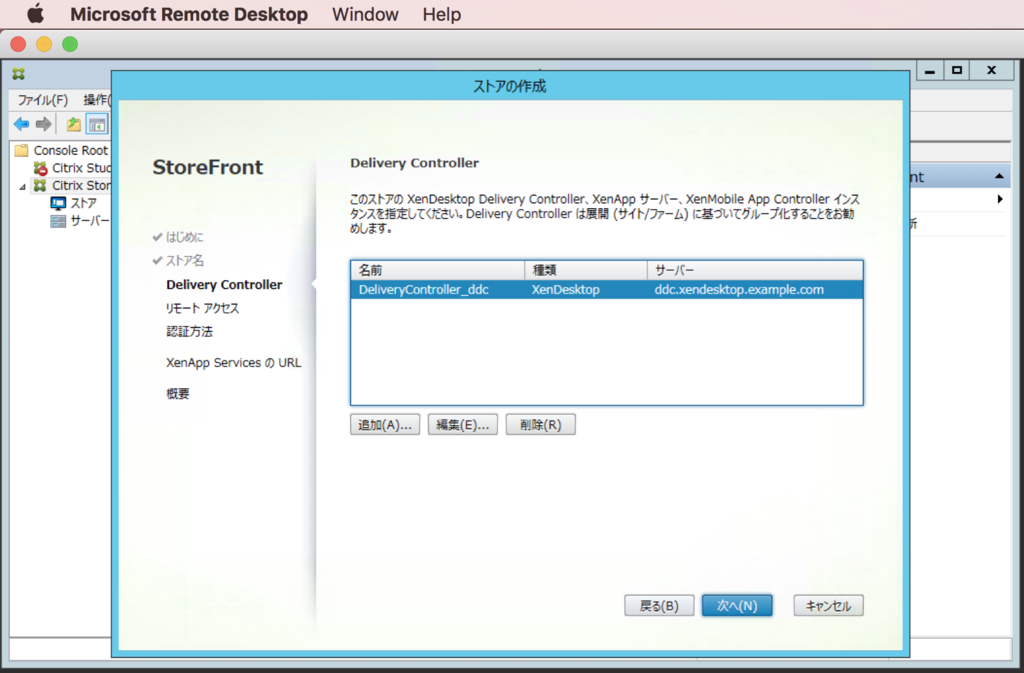Click the back arrow toolbar icon

[22, 124]
